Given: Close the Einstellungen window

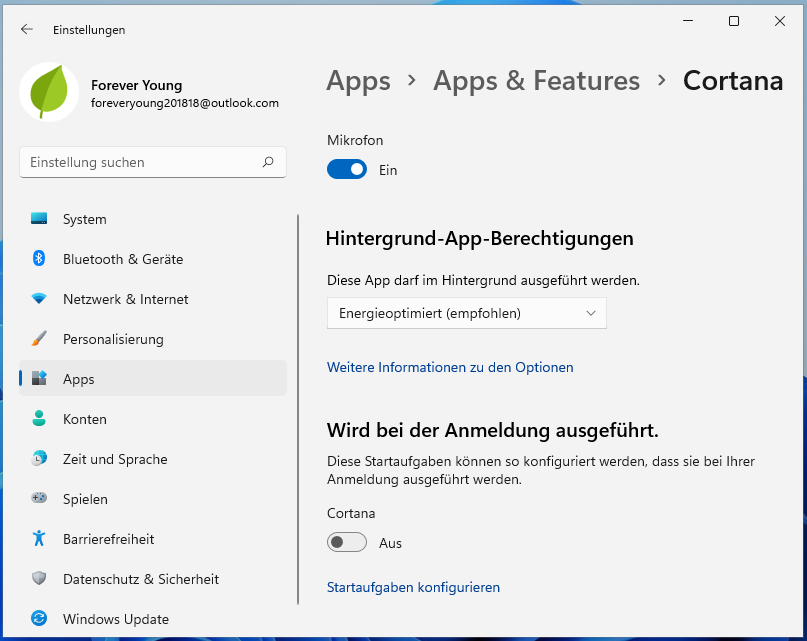Looking at the screenshot, I should coord(780,21).
